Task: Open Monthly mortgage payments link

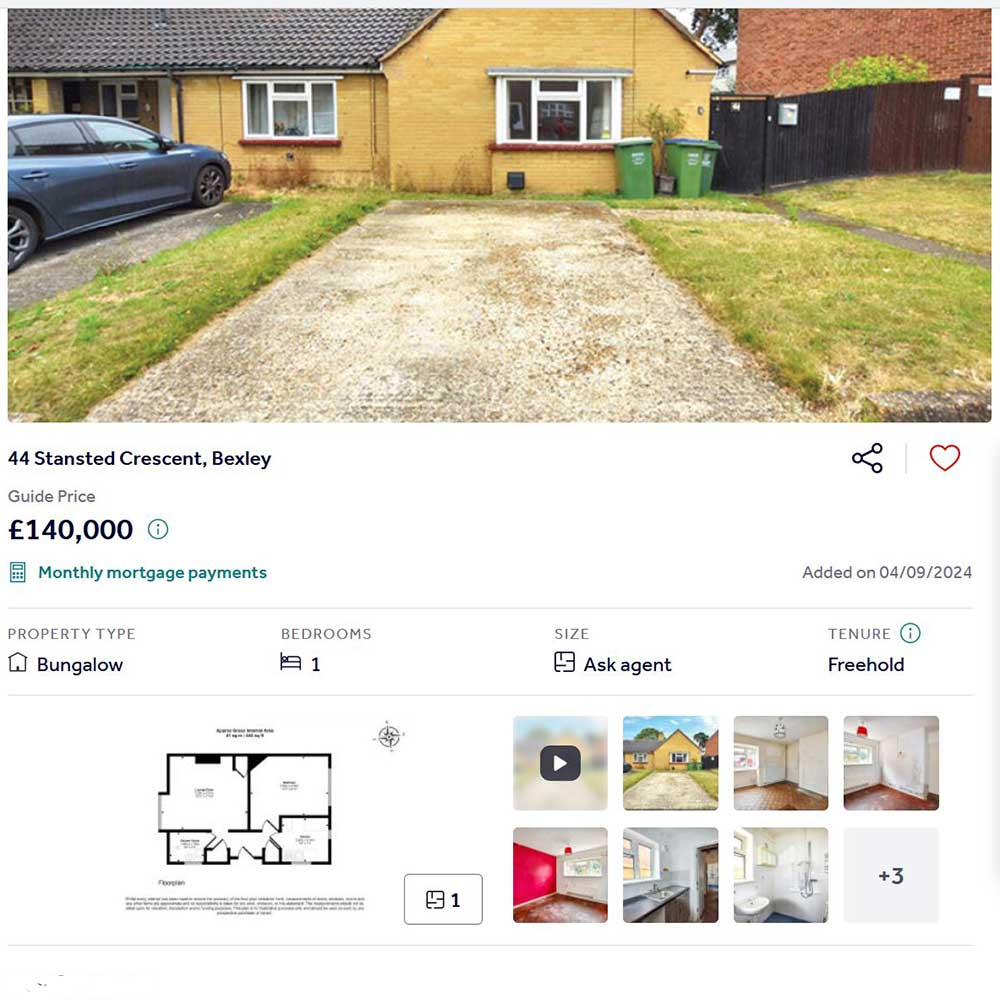Action: click(x=152, y=572)
